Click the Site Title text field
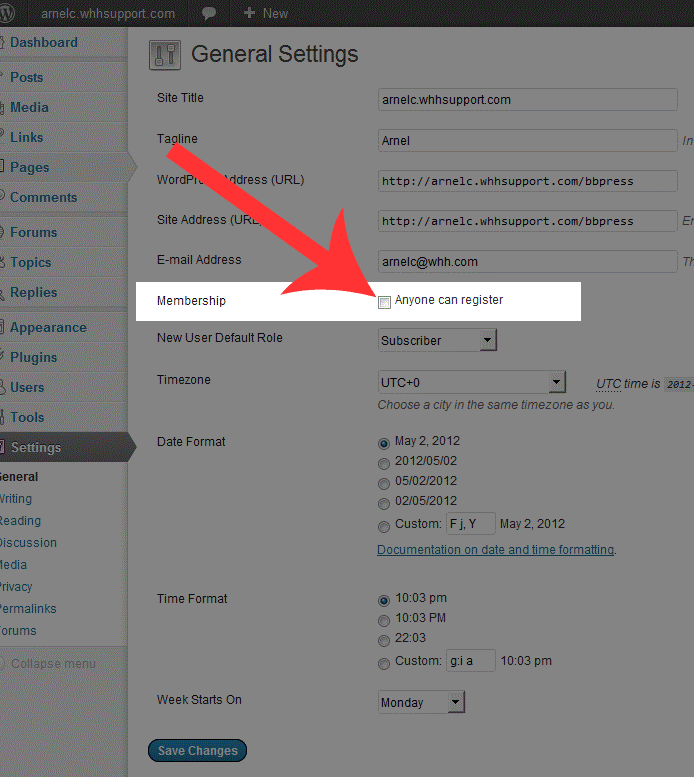The width and height of the screenshot is (694, 777). point(527,100)
